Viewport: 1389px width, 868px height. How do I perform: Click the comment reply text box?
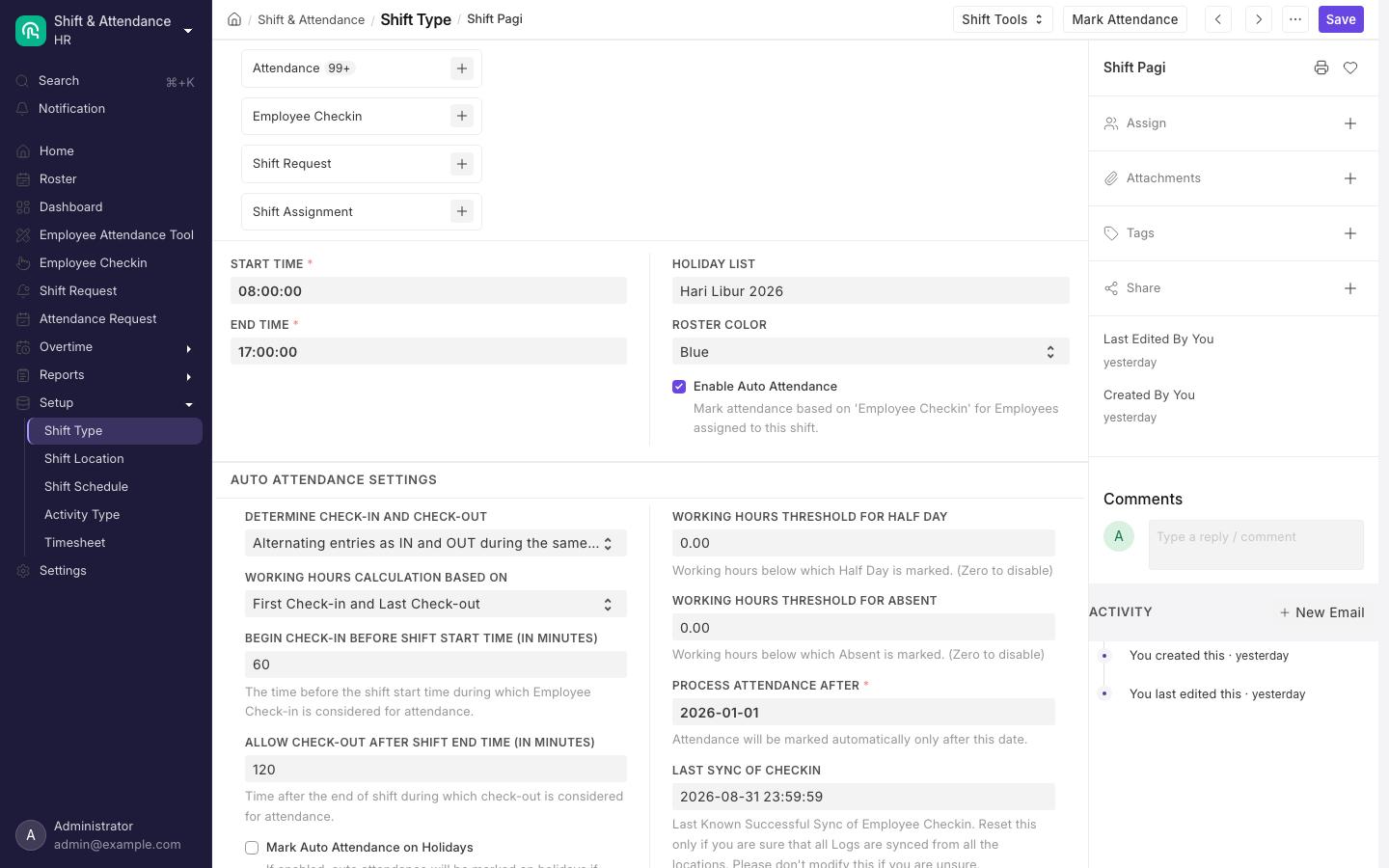point(1256,545)
